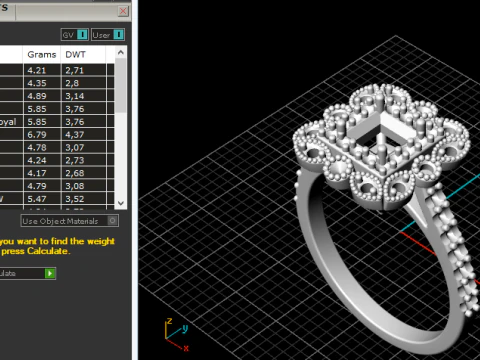Select the 4.79 grams cell
This screenshot has height=360, width=480.
coord(42,186)
